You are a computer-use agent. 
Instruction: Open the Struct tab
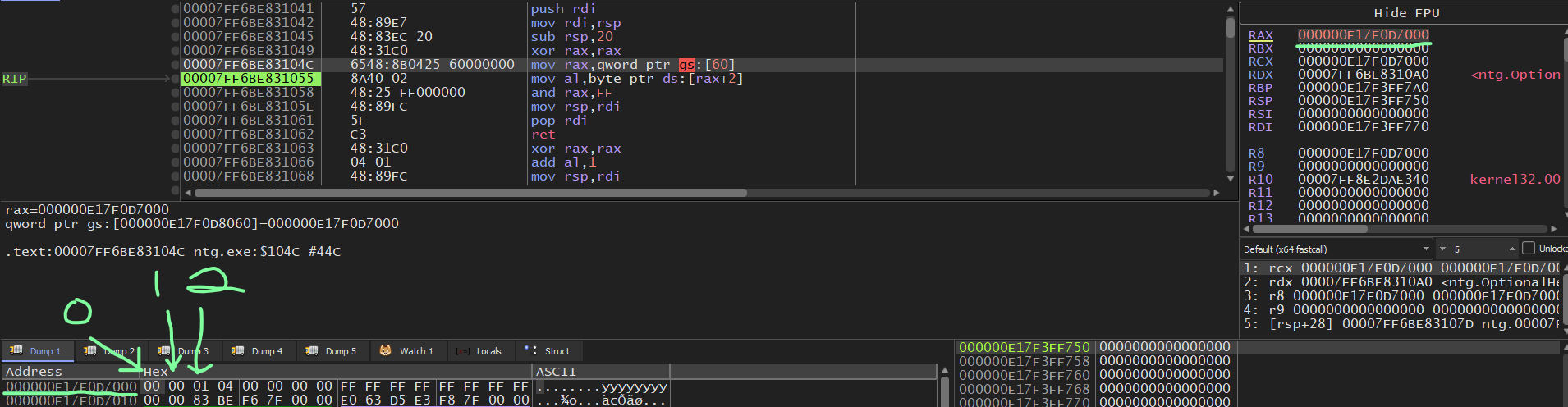pos(548,351)
